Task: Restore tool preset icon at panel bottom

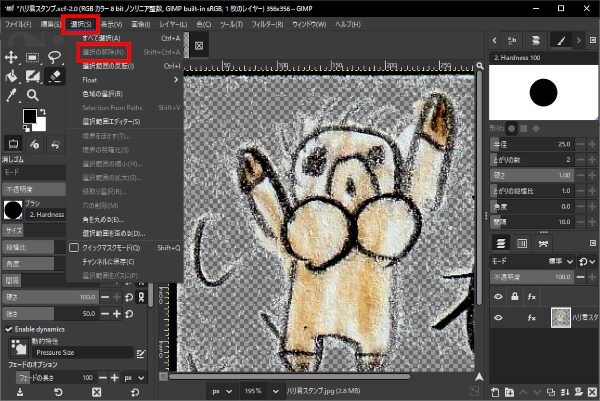Action: click(58, 392)
